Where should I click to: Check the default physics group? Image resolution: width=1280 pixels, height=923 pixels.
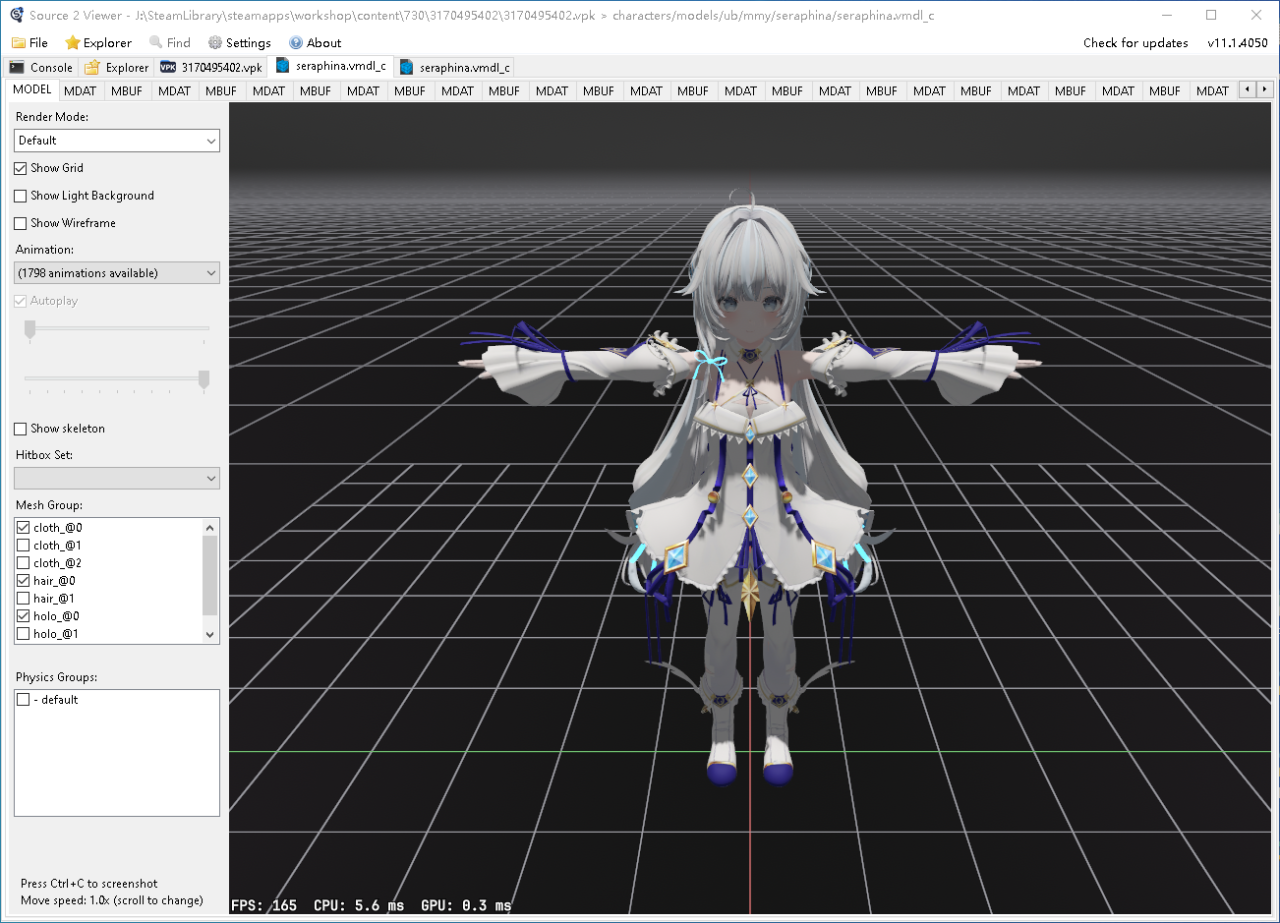point(23,700)
